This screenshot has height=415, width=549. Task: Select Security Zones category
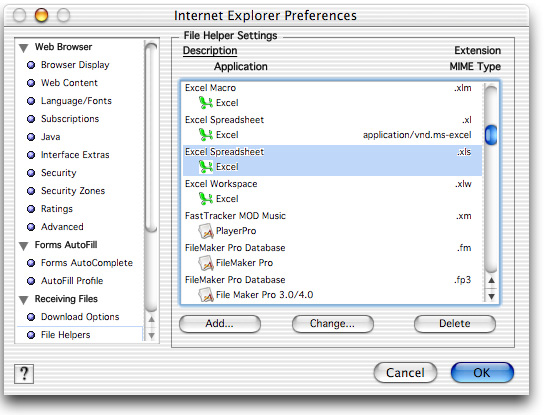[73, 191]
